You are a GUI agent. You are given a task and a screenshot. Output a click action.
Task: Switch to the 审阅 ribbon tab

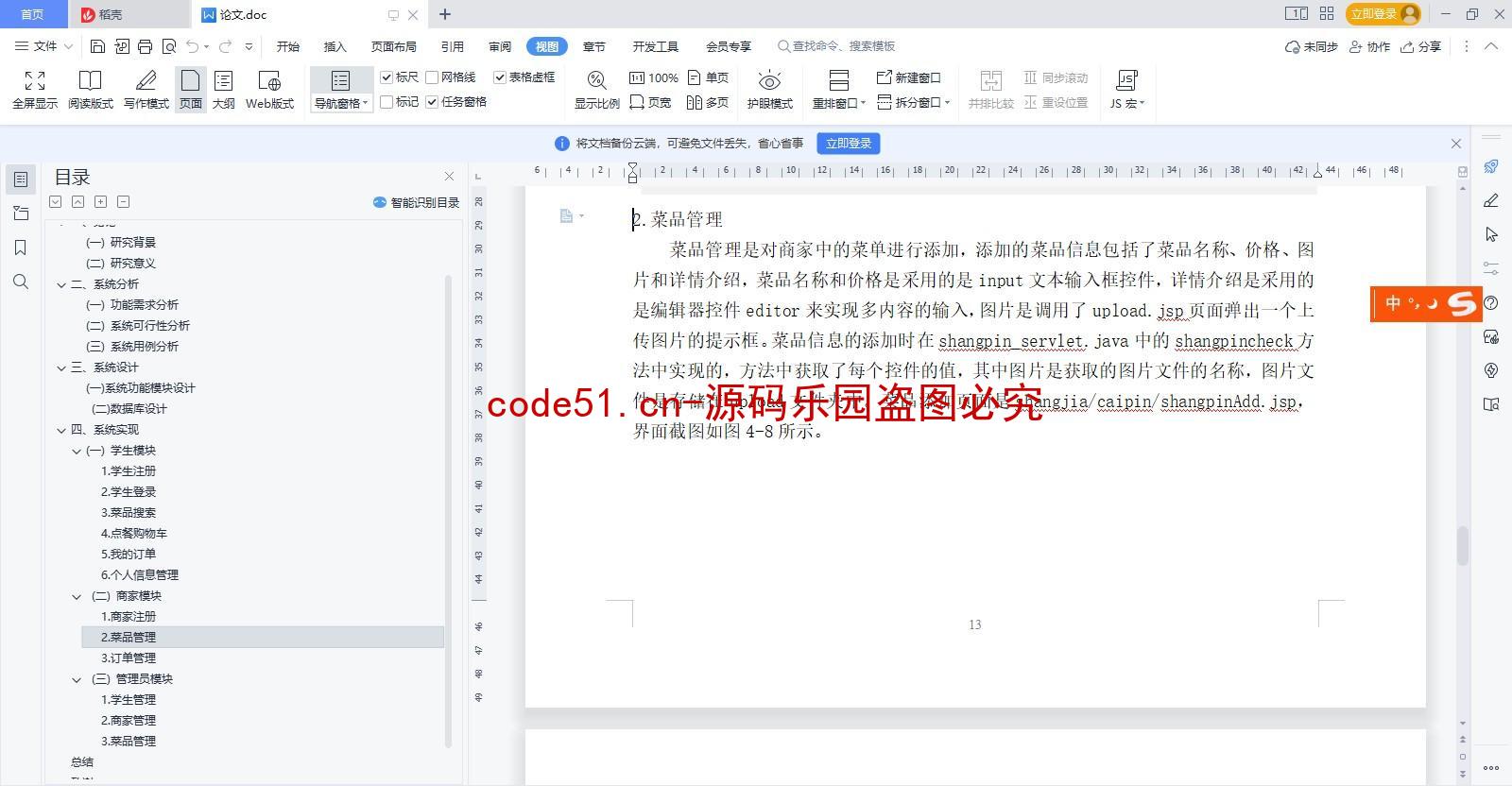tap(500, 46)
